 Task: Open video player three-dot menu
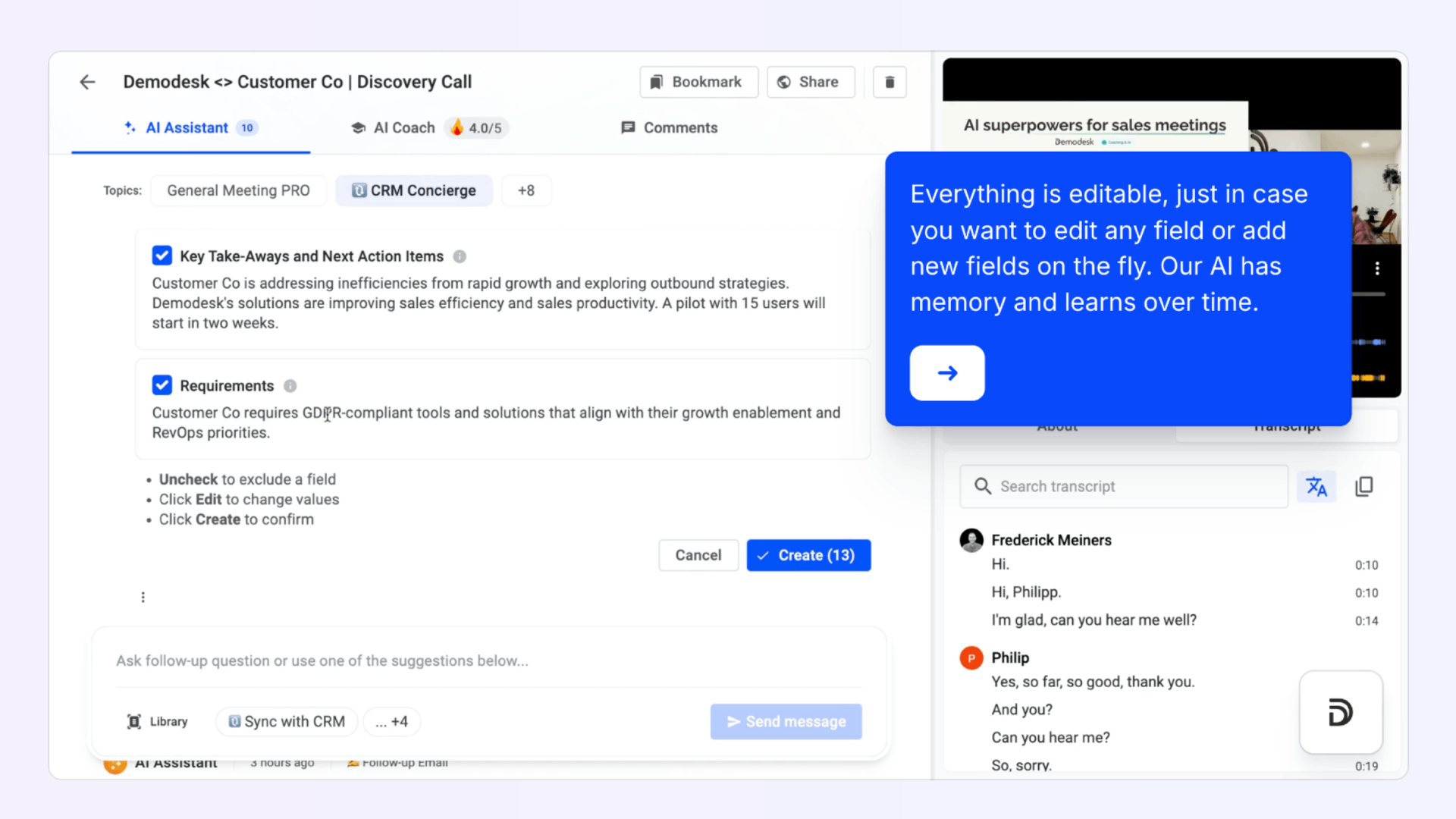point(1377,268)
